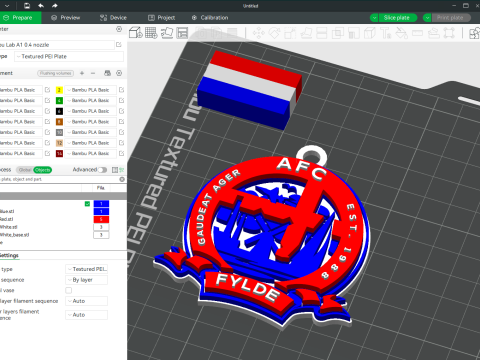This screenshot has width=480, height=360.
Task: Edit the printer preset with edit icon
Action: pos(119,44)
